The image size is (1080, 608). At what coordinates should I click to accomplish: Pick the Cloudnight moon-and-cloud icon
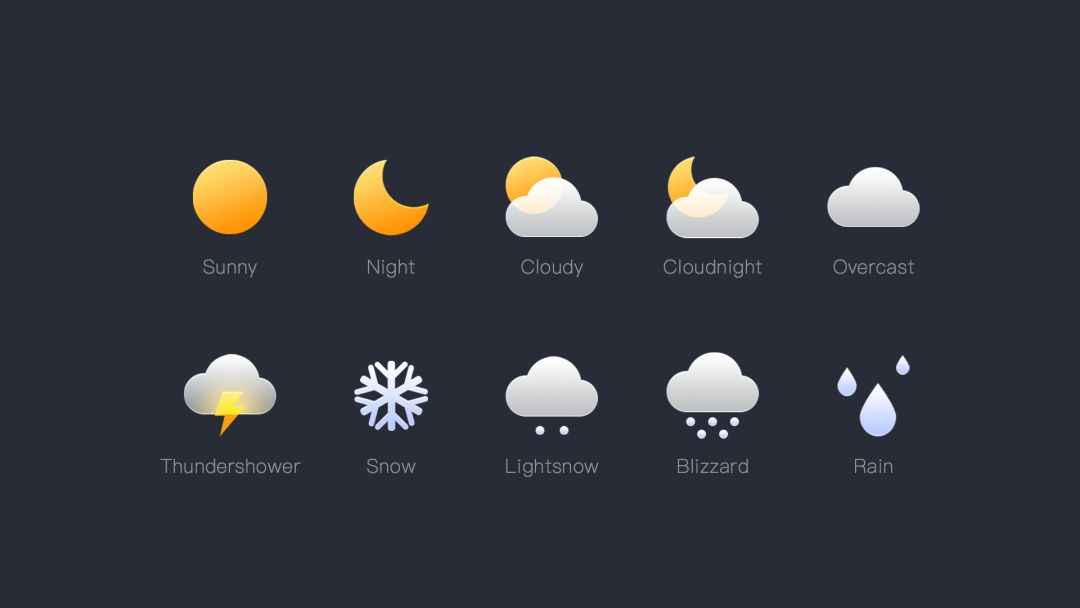click(x=712, y=198)
